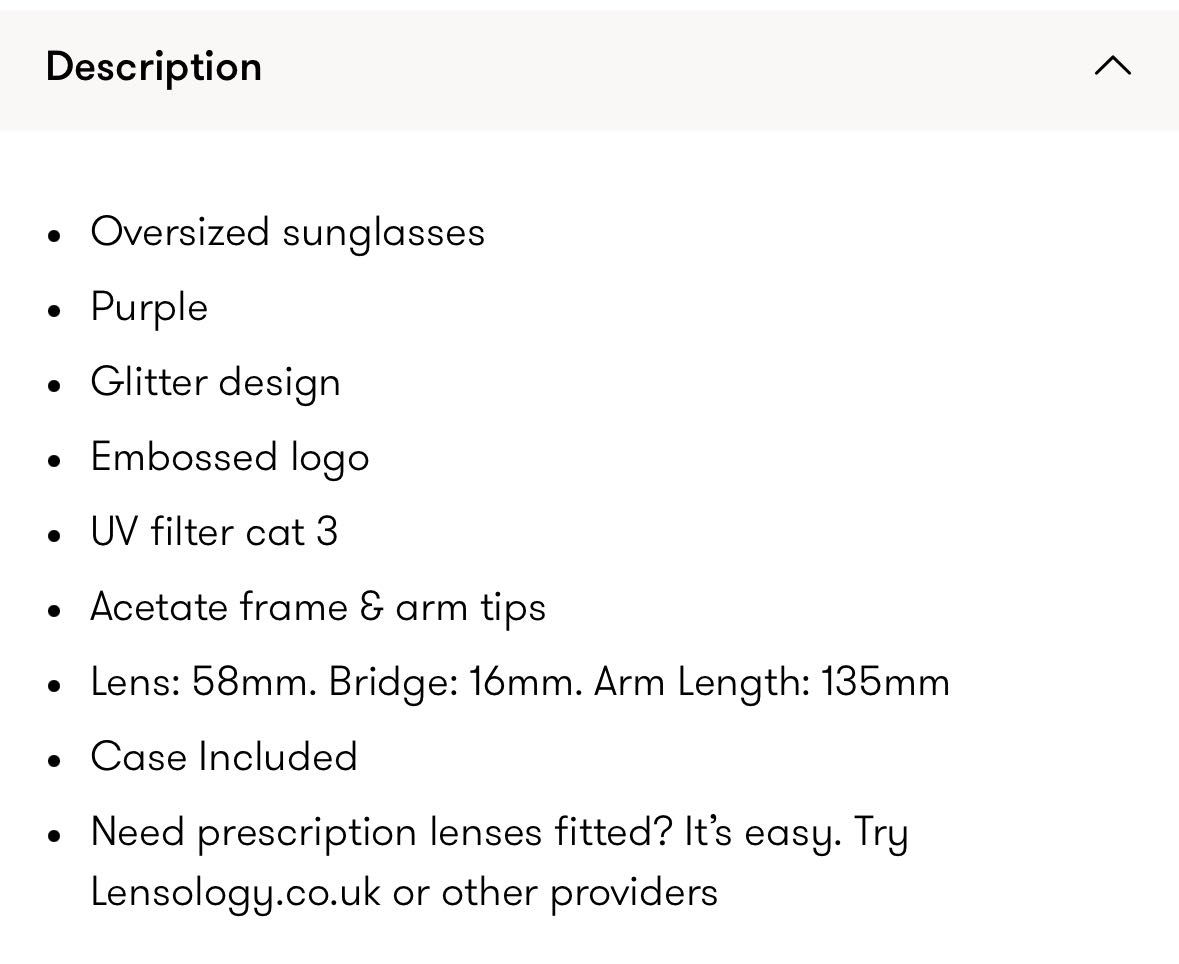Click the bullet dot beside Case Included
Image resolution: width=1179 pixels, height=964 pixels.
pos(53,760)
